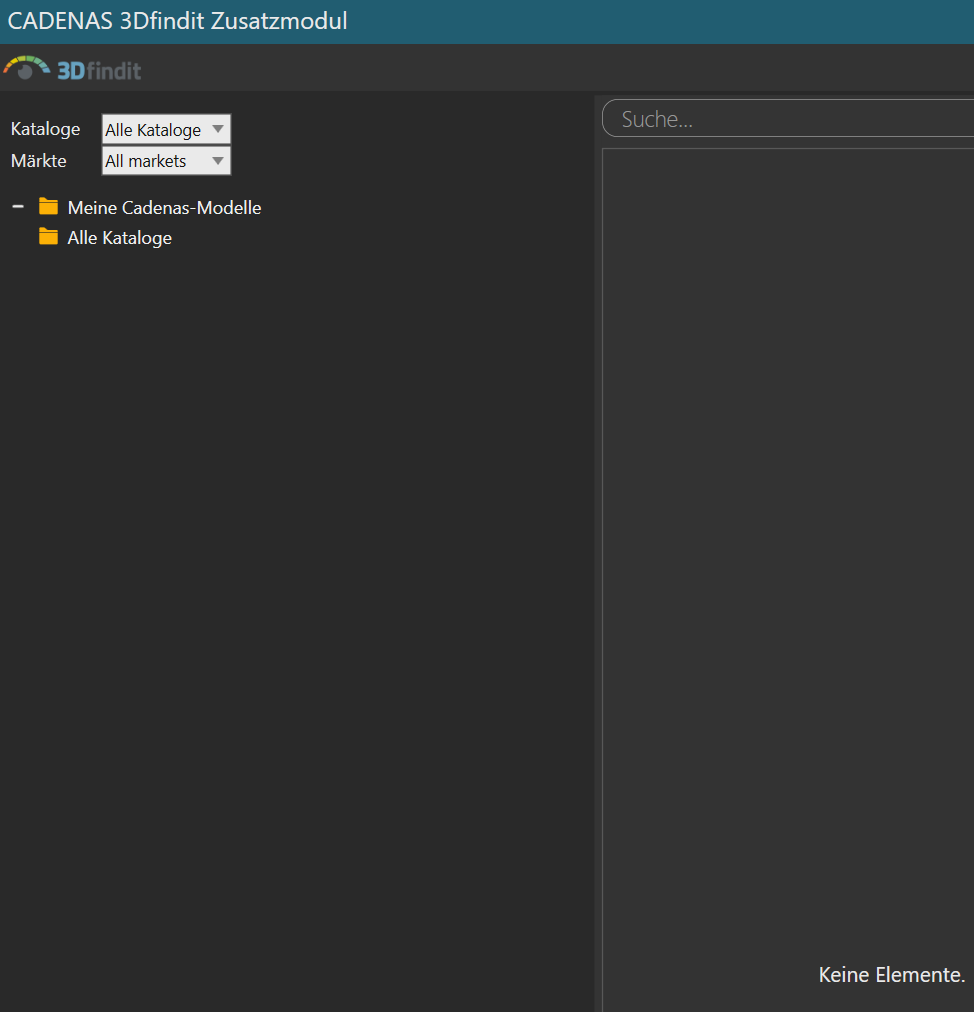Click the 3Dfindit gauge logo icon
The image size is (974, 1012).
pyautogui.click(x=26, y=68)
